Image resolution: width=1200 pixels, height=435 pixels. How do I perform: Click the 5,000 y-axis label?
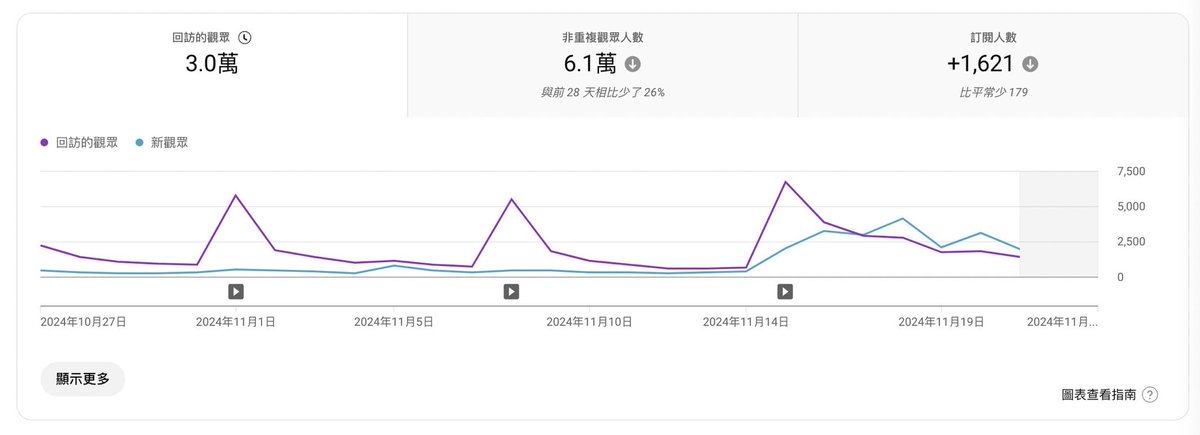click(x=1130, y=207)
